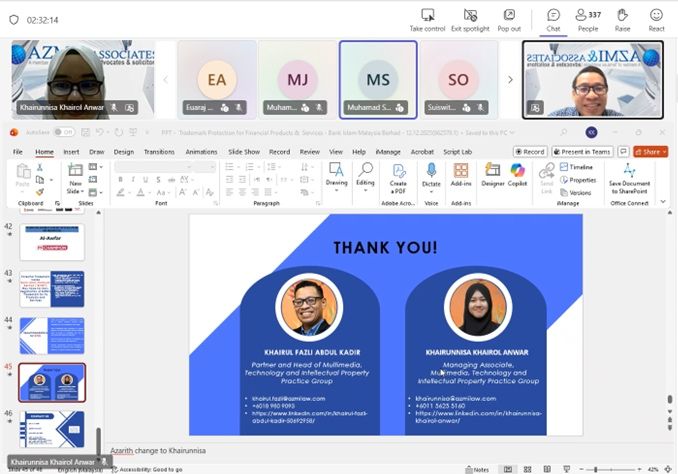Open the Drawing dropdown in ribbon
Screen dimensions: 678x474
coord(337,175)
